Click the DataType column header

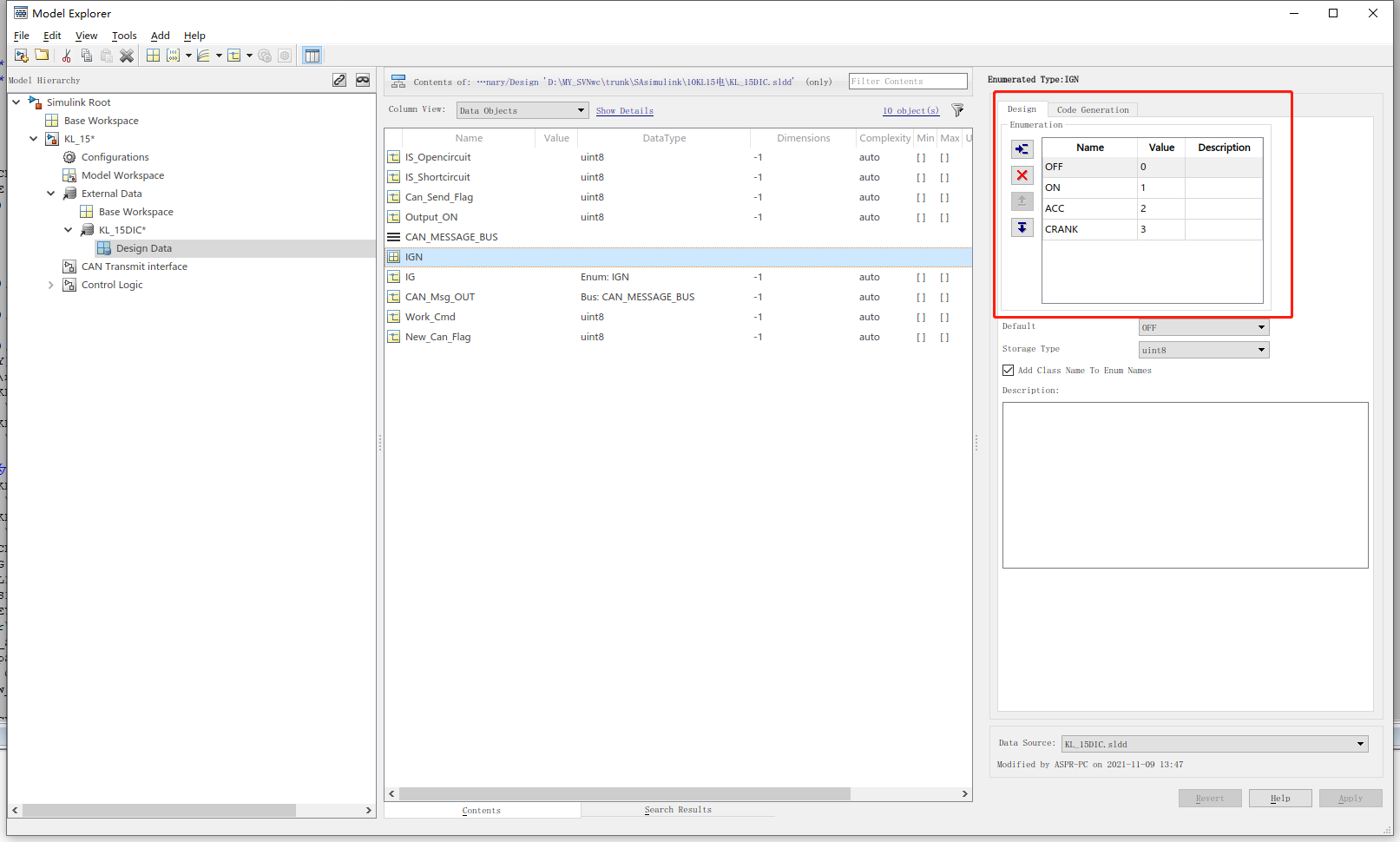[x=664, y=138]
